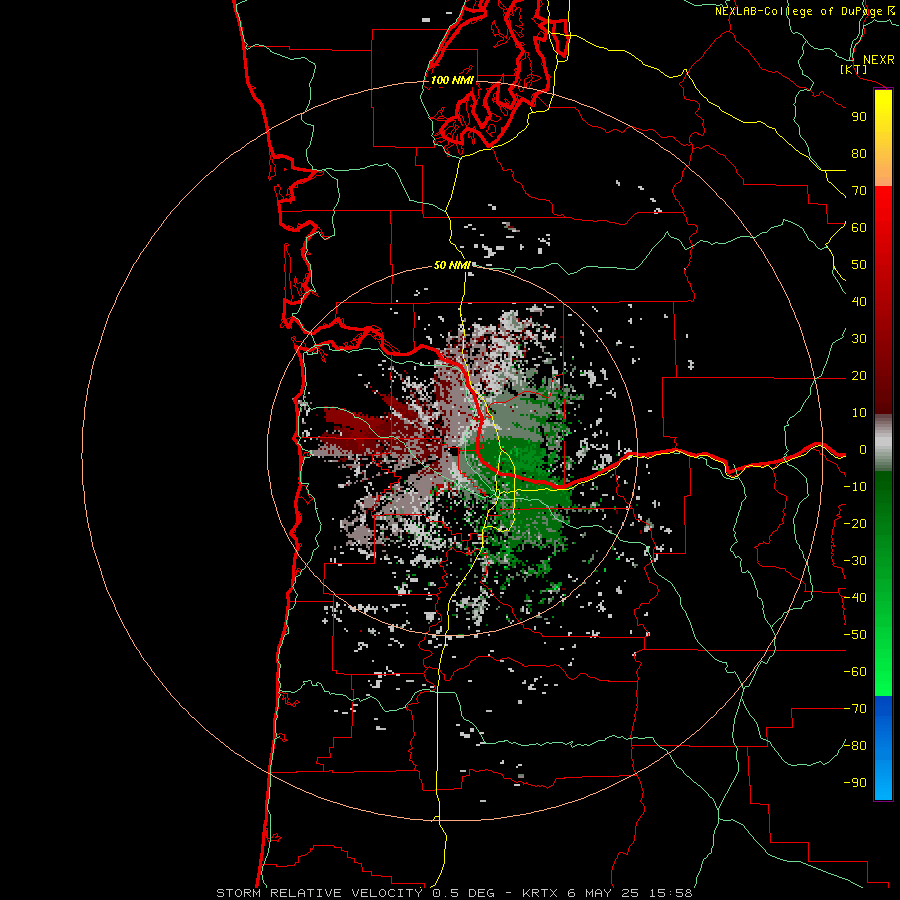This screenshot has height=900, width=900.
Task: Click the light blue color bar segment near -90
Action: click(883, 783)
